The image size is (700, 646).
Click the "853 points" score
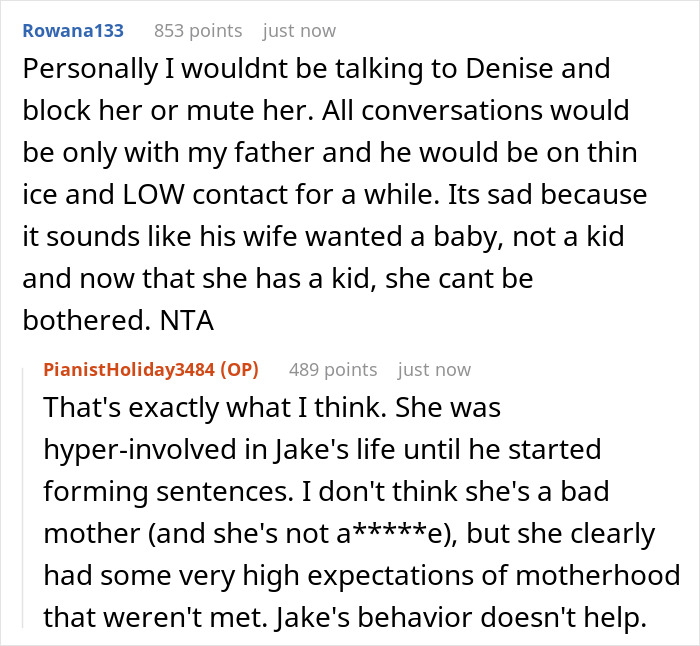click(198, 31)
